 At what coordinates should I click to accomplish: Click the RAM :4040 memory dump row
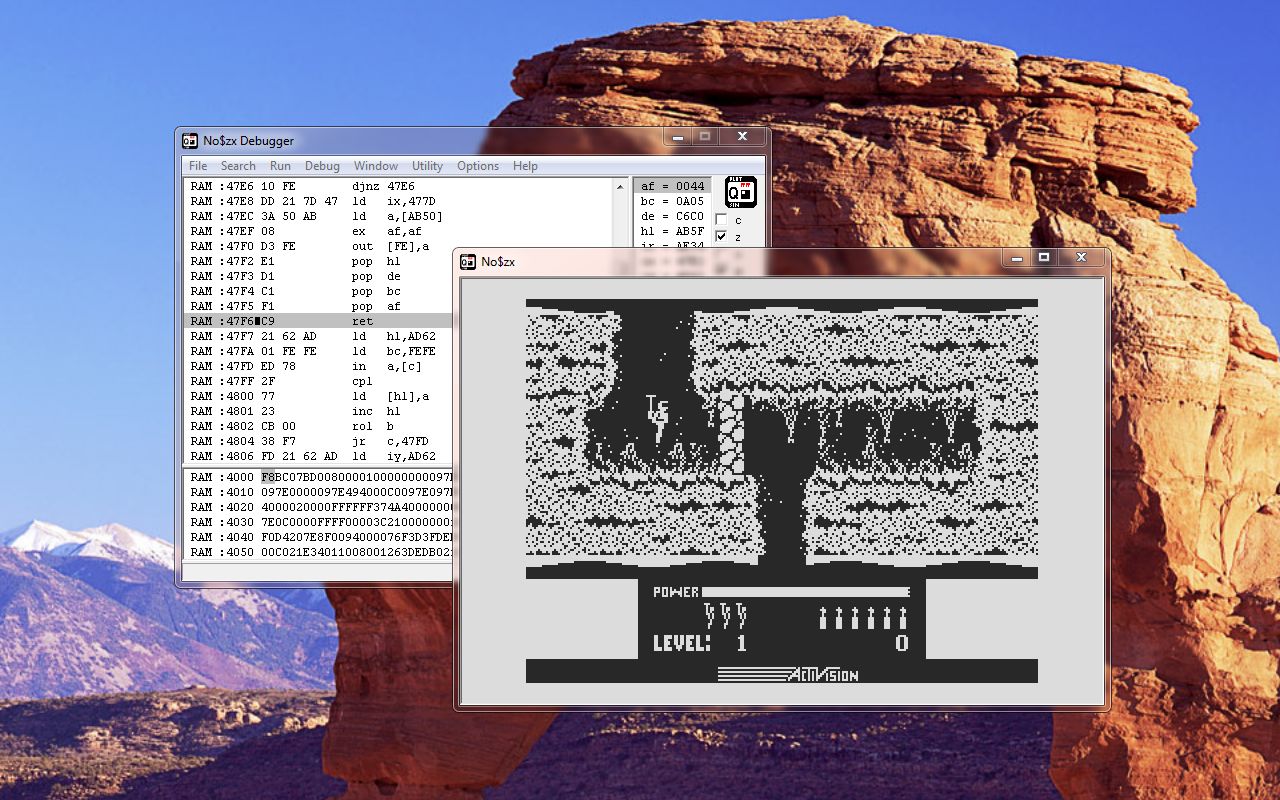pyautogui.click(x=320, y=537)
